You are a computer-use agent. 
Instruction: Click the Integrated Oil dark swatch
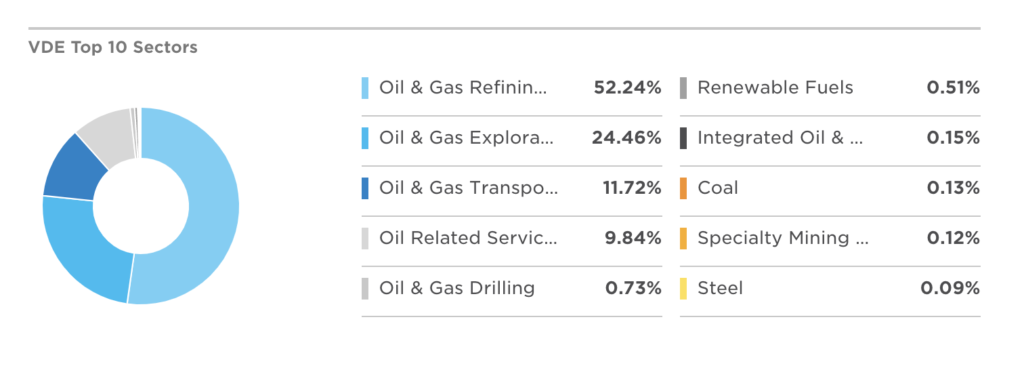683,138
